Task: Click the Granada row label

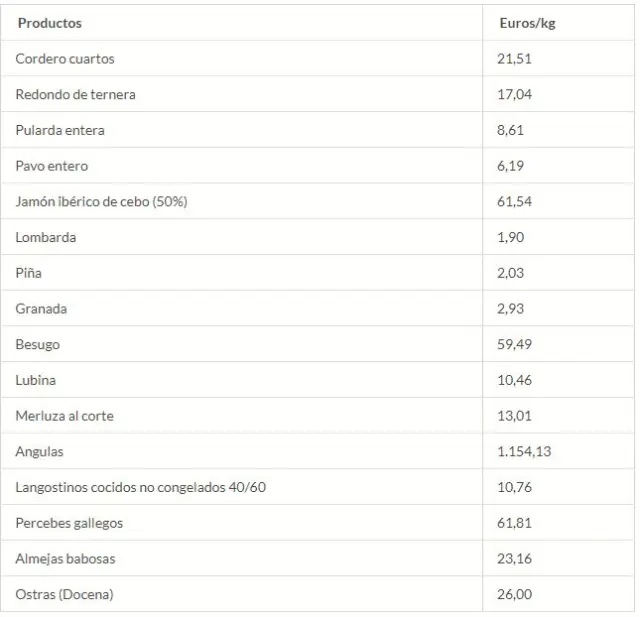Action: coord(41,309)
